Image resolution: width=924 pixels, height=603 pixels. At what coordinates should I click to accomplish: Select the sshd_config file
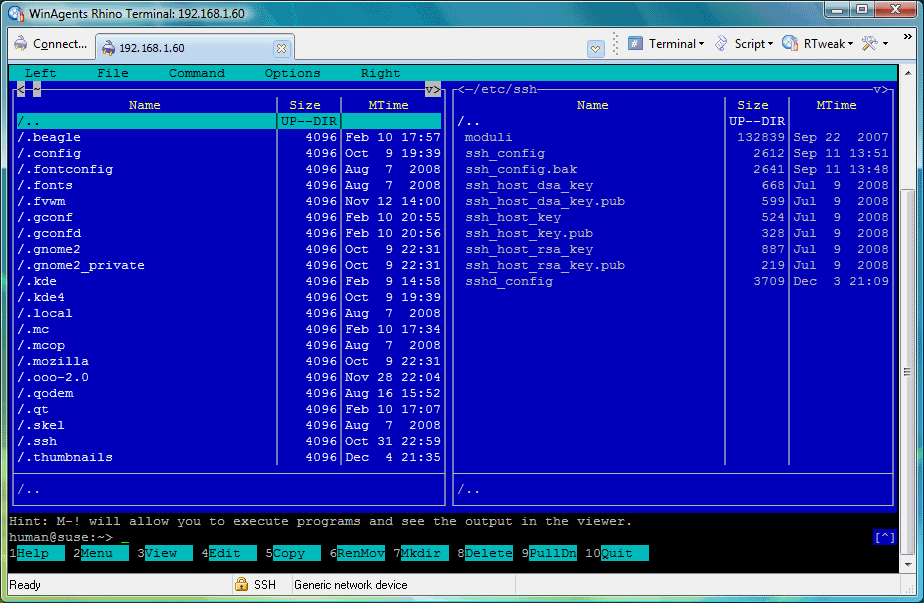point(509,281)
